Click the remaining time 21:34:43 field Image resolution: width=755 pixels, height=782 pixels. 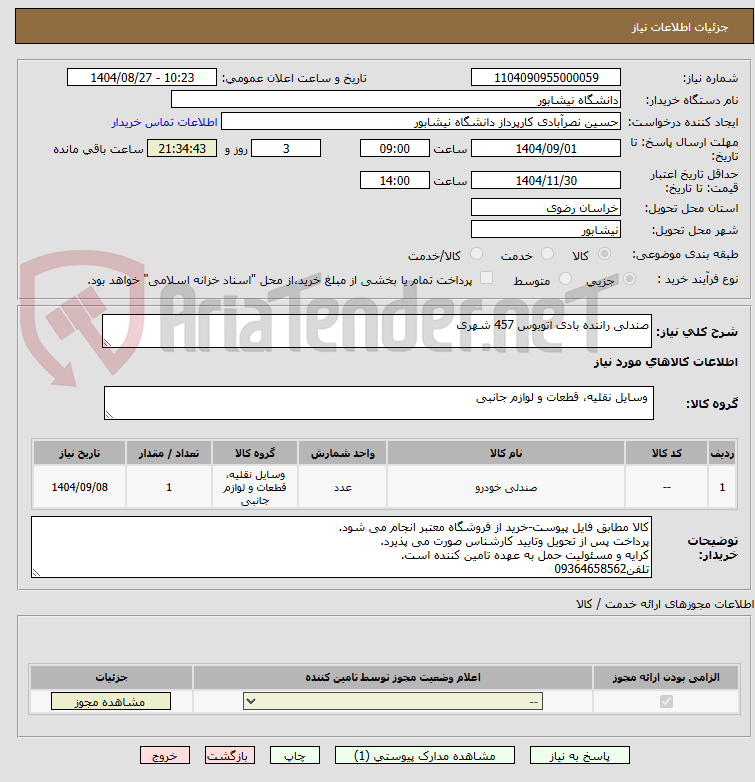(x=182, y=149)
